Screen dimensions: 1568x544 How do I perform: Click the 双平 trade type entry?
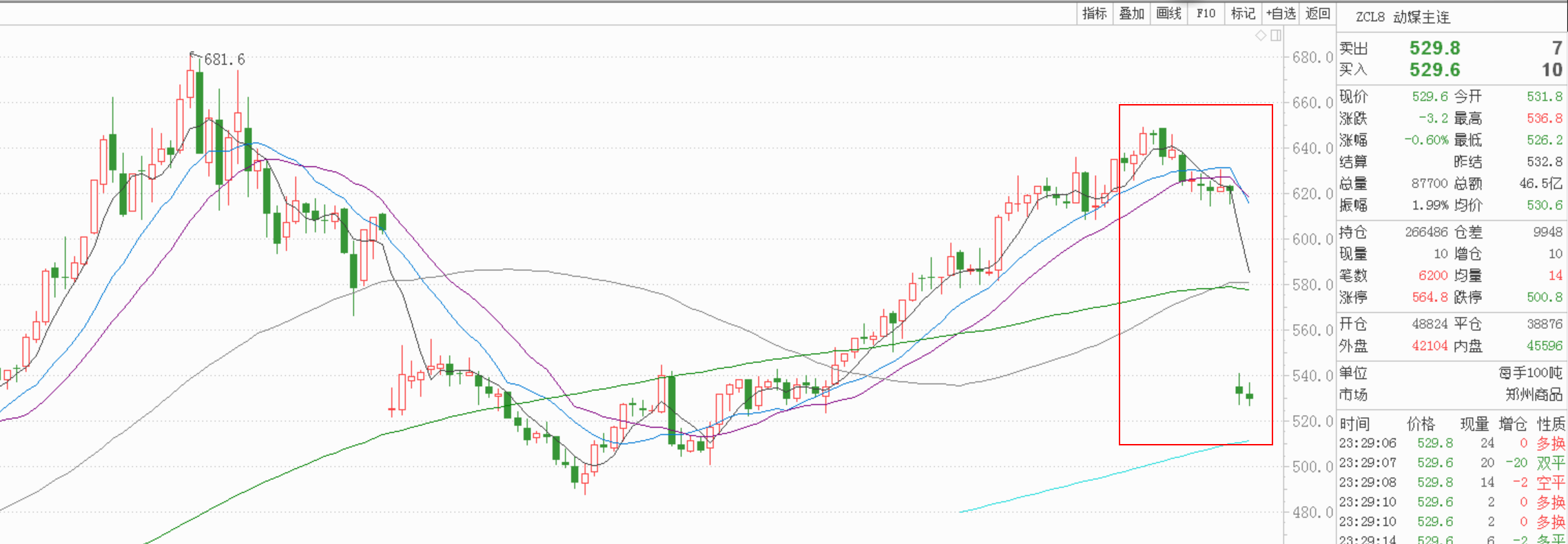click(1551, 463)
